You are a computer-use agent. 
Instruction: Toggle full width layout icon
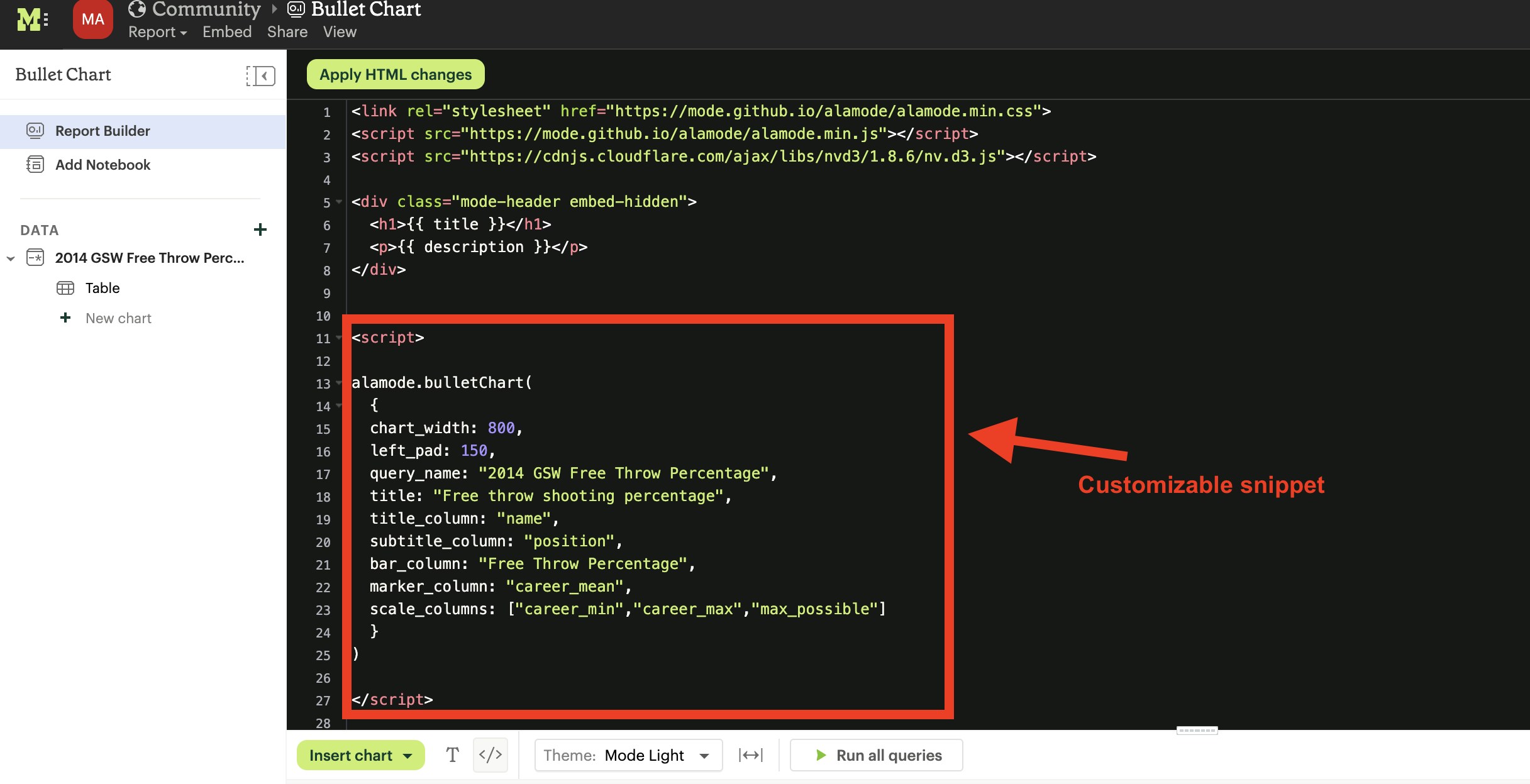pyautogui.click(x=751, y=755)
